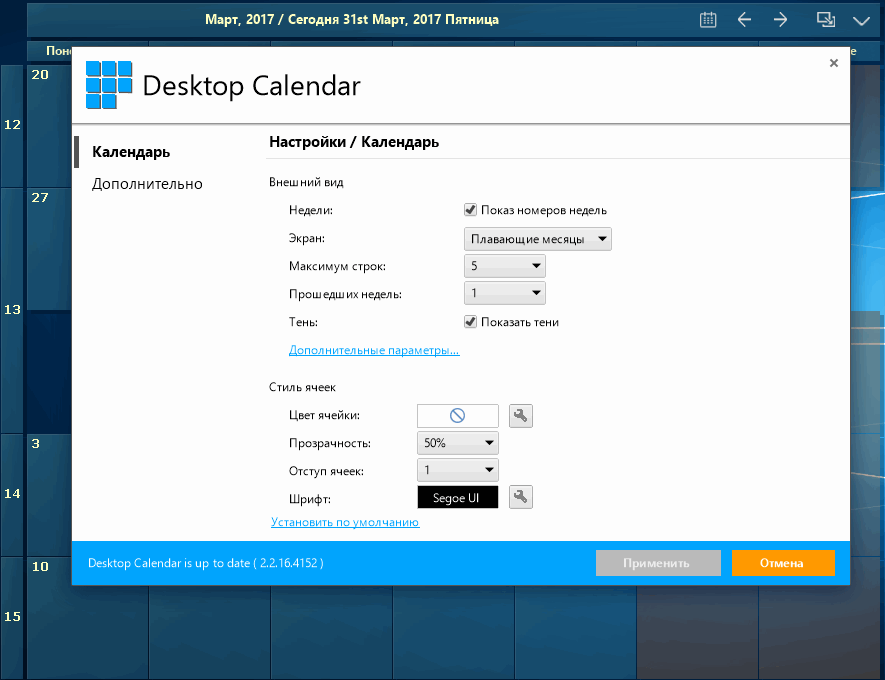Open the Дополнительные параметры link
The height and width of the screenshot is (680, 885).
click(x=374, y=350)
